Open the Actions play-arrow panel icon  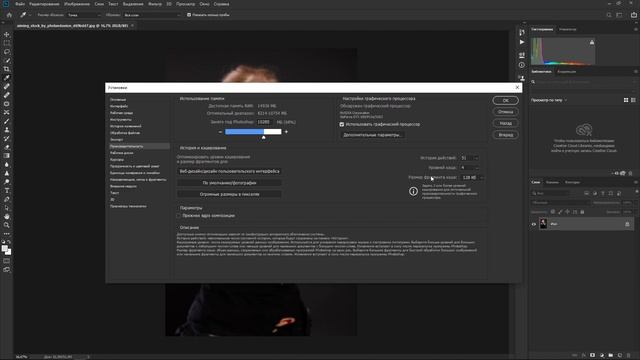[522, 42]
